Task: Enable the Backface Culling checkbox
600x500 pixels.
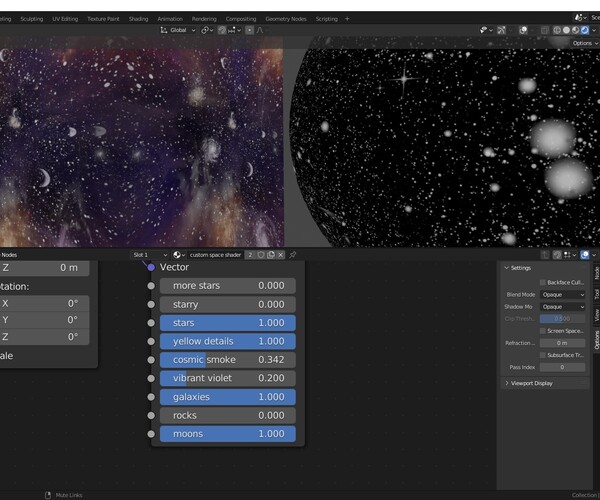Action: [x=543, y=283]
